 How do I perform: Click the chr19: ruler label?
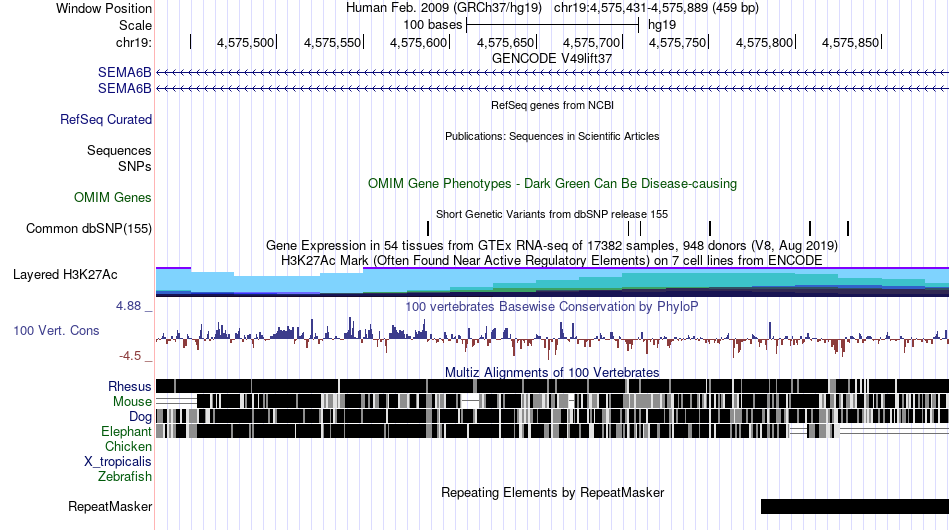134,42
